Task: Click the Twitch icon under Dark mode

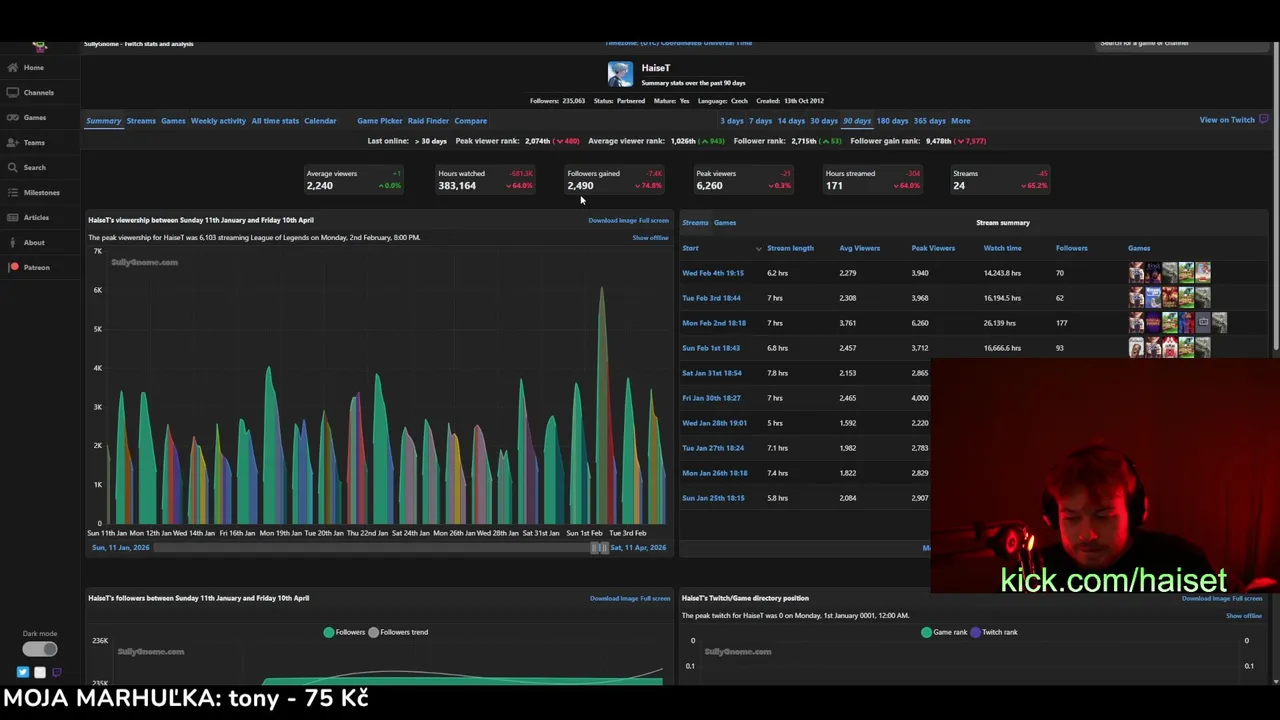Action: 57,673
